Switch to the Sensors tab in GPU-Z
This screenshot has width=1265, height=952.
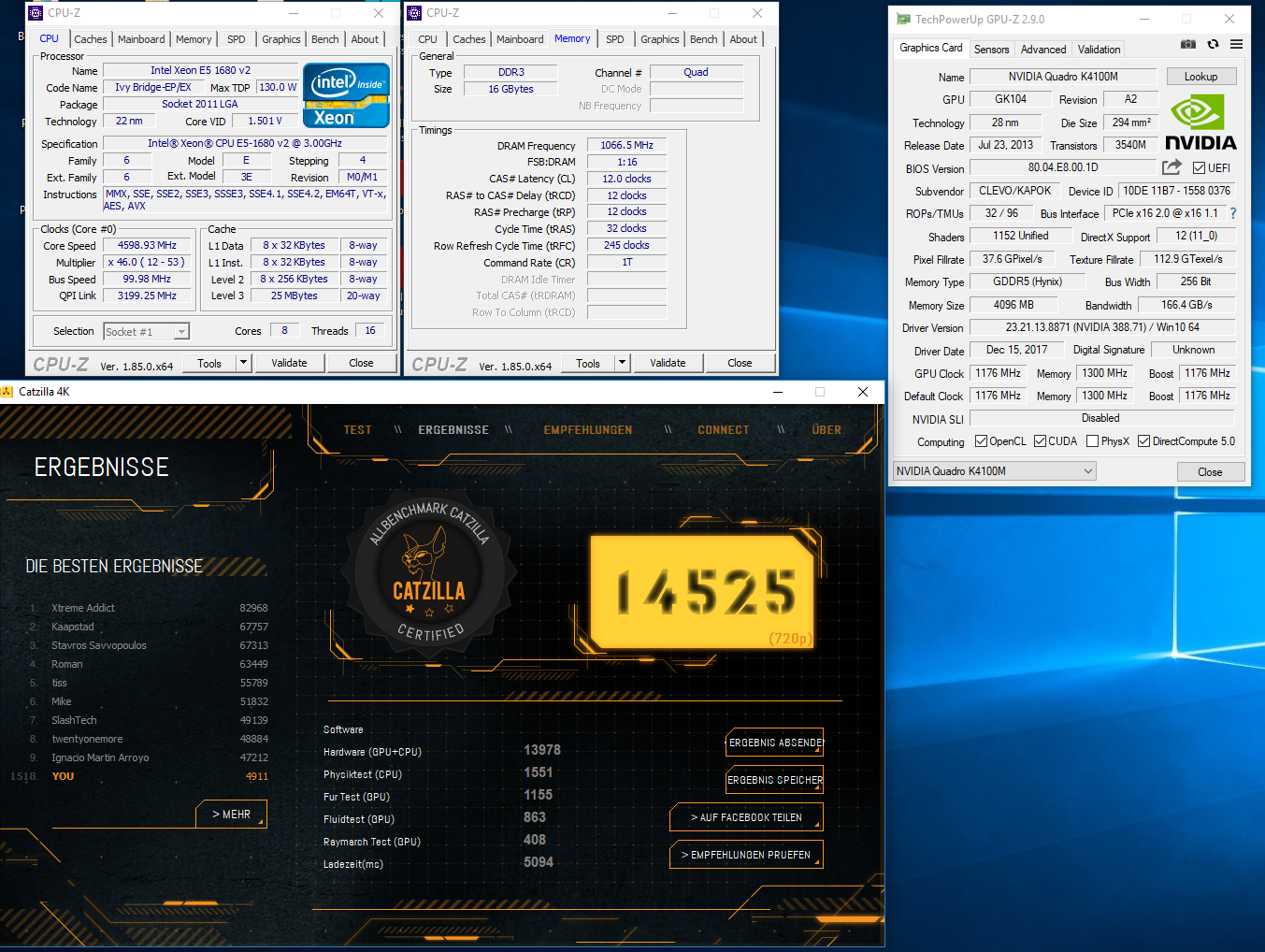click(x=991, y=50)
